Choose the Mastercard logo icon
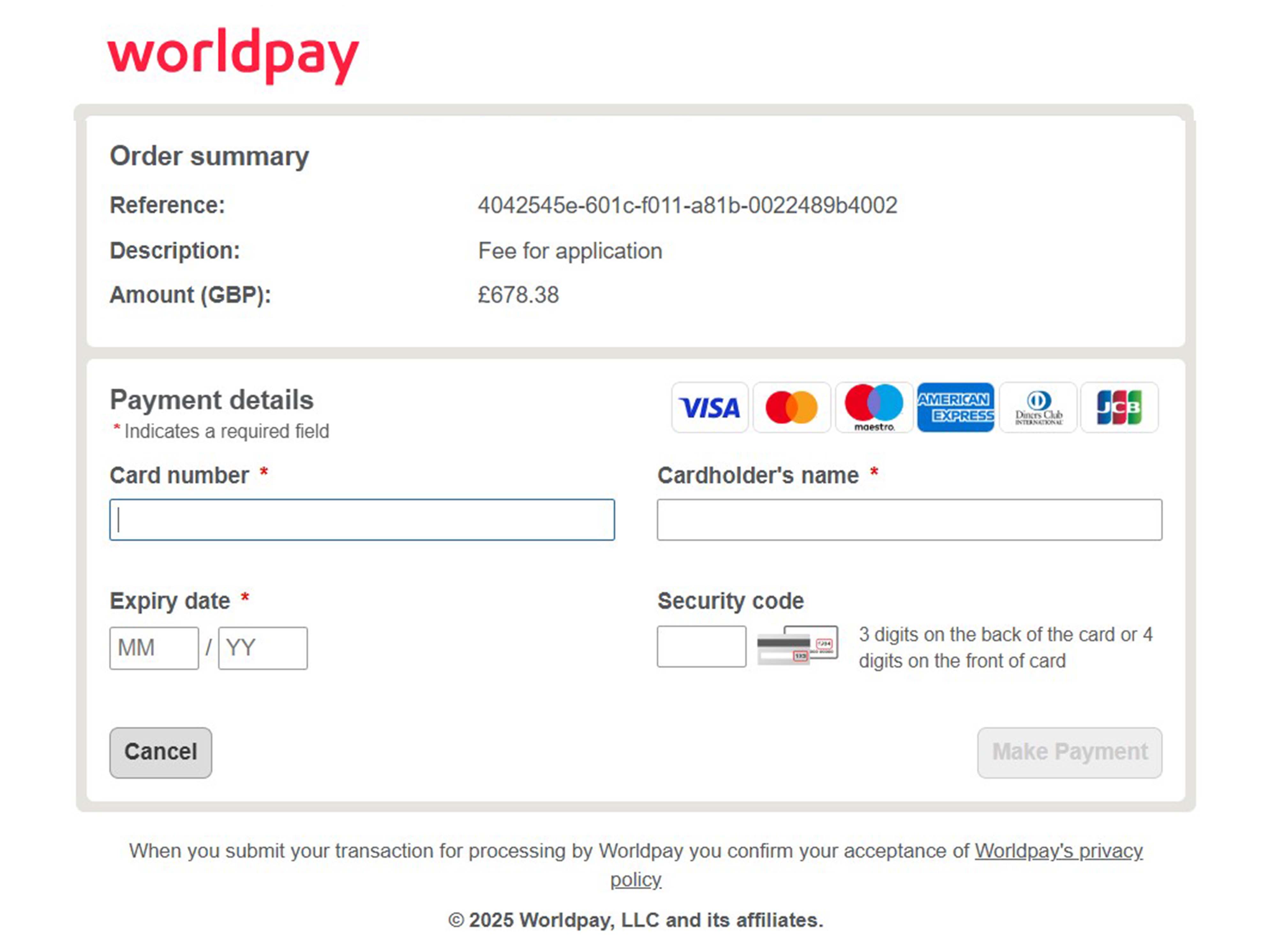The image size is (1277, 952). pos(791,408)
